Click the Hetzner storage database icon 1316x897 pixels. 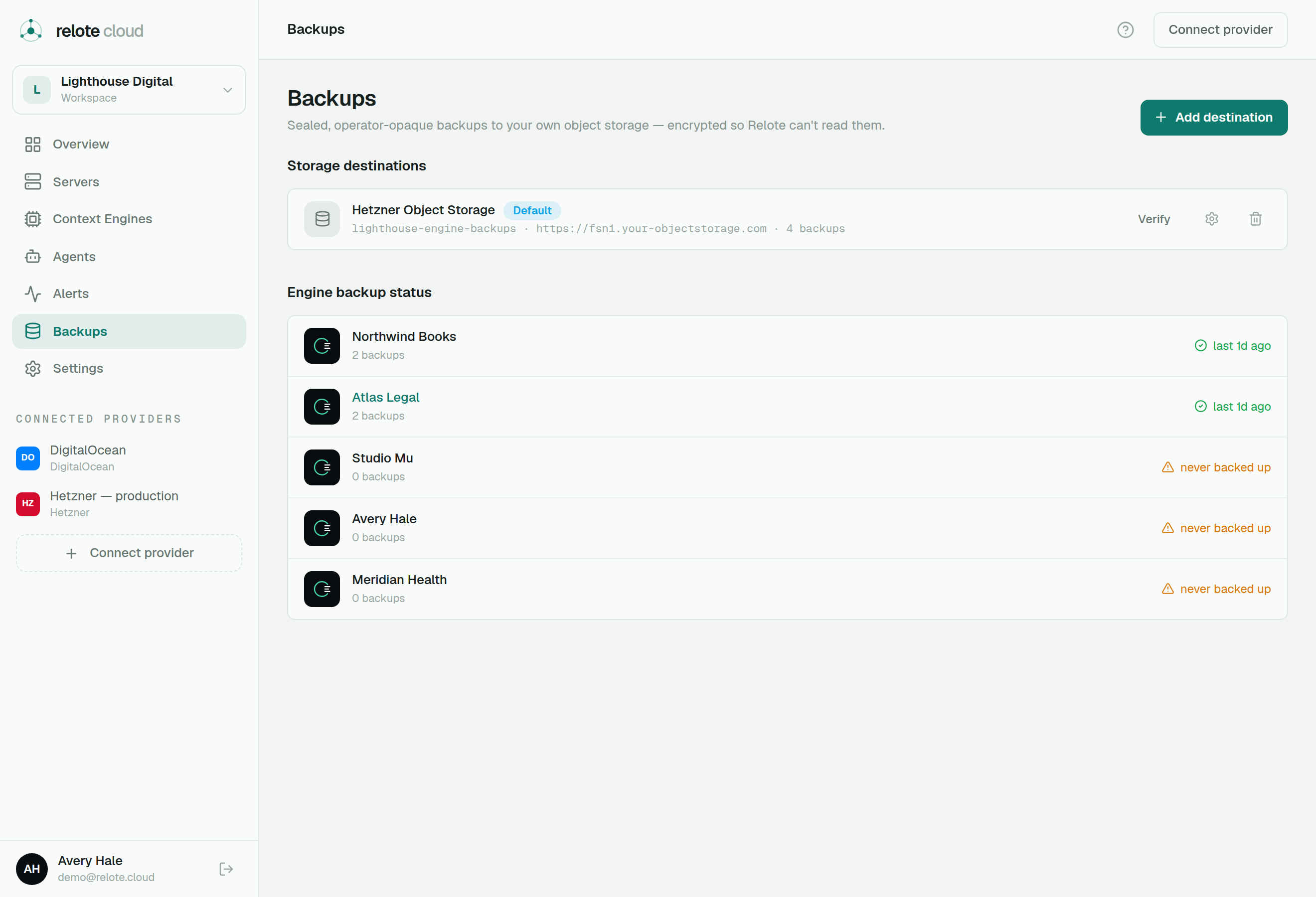pos(322,219)
